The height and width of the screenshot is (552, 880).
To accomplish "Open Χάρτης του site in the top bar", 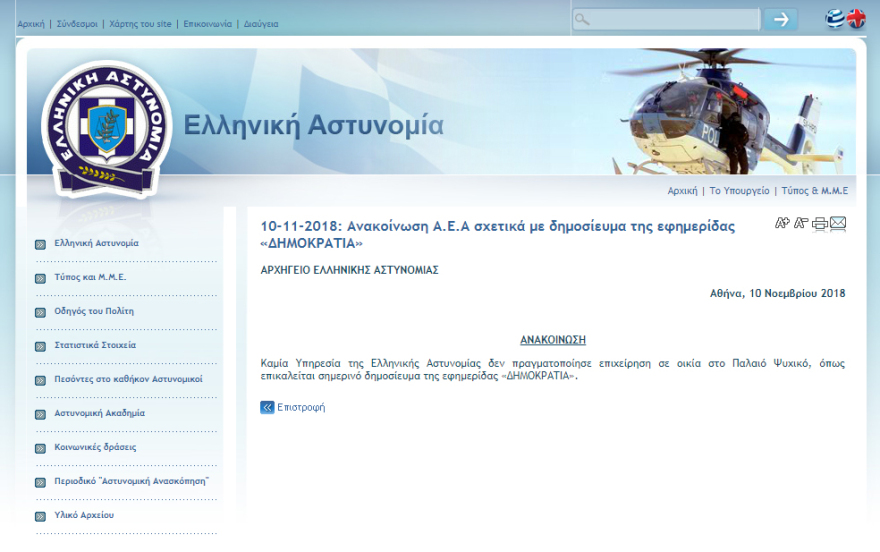I will [x=140, y=24].
